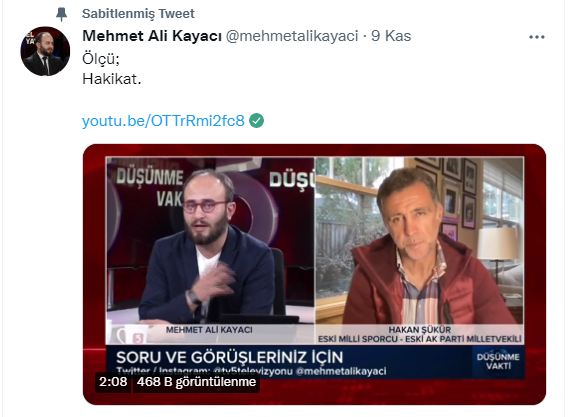Click the Twitter / Instagram handles ticker line
The width and height of the screenshot is (579, 417).
coord(251,371)
